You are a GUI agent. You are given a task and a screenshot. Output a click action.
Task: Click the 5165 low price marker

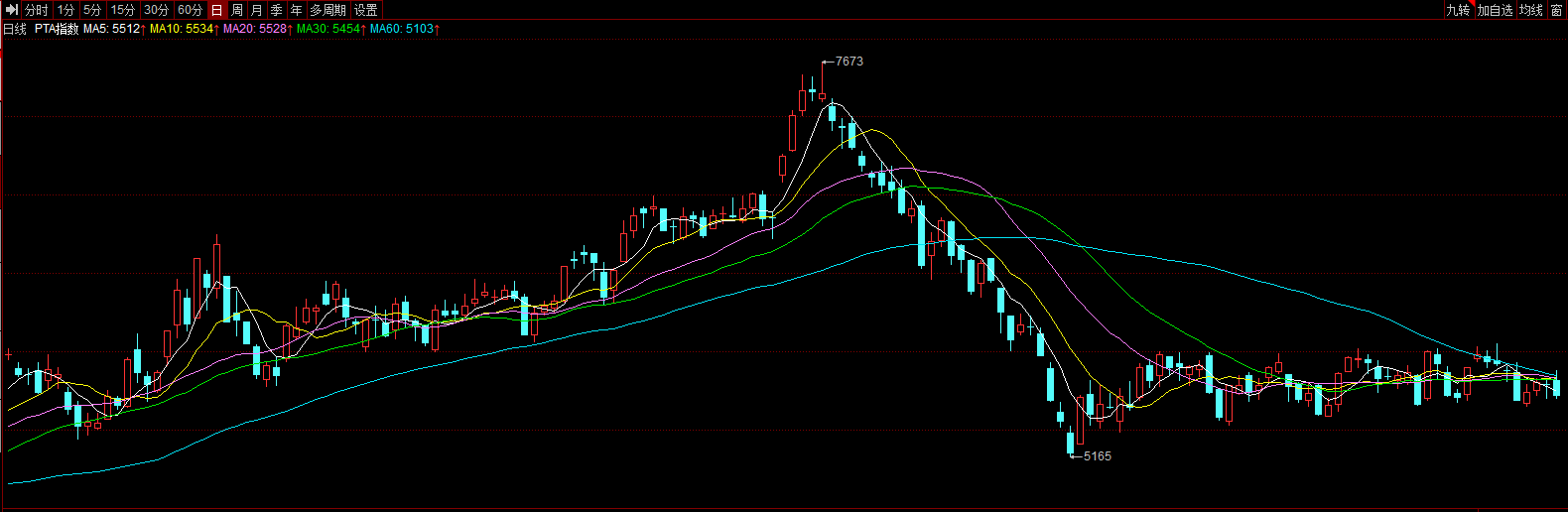(x=1098, y=456)
